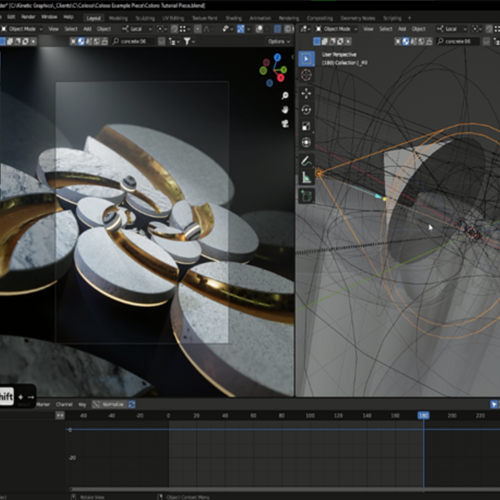Select the Scale tool in toolbar
This screenshot has height=500, width=500.
306,126
